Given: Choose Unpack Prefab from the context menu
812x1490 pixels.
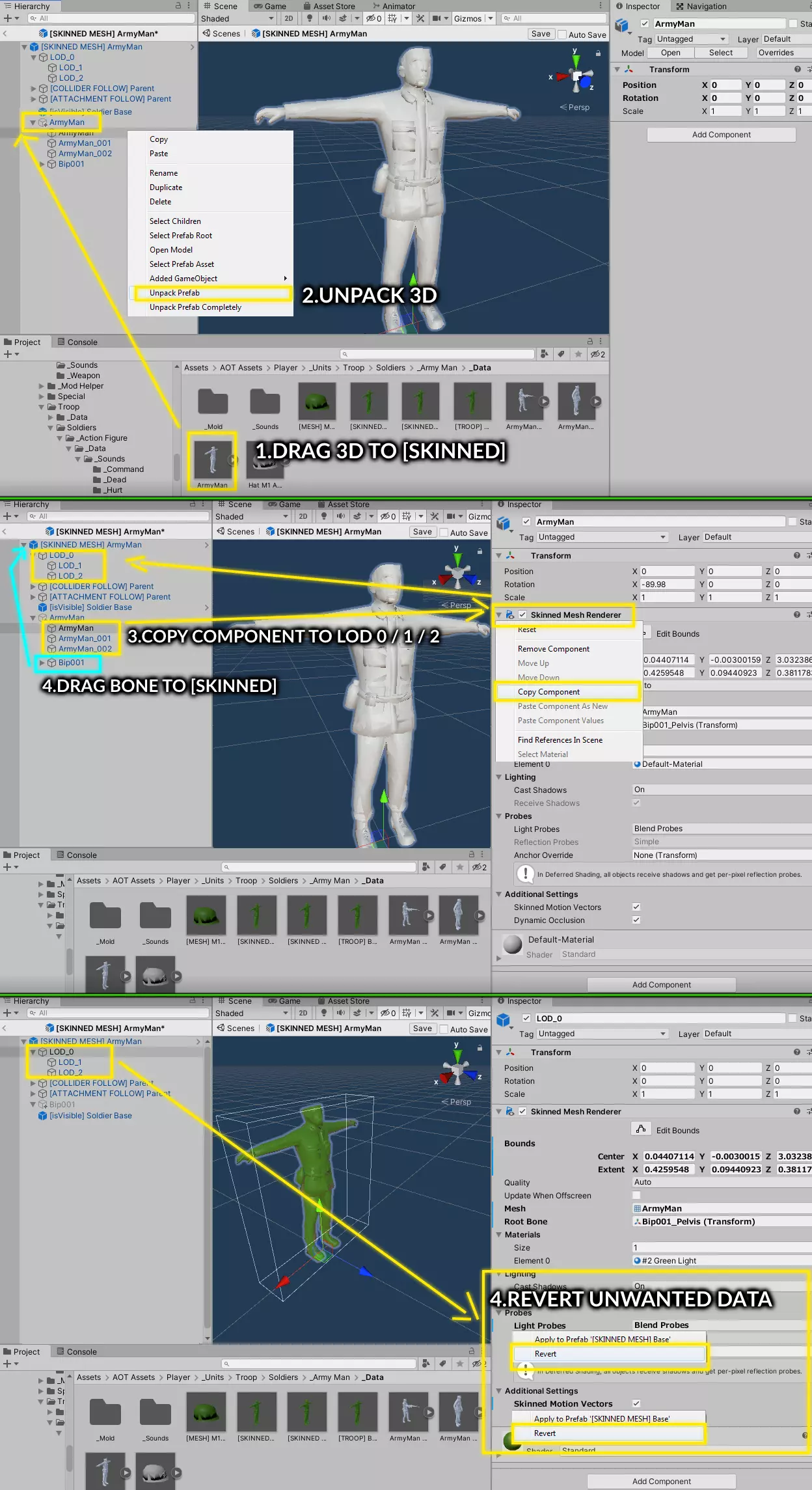Looking at the screenshot, I should [x=174, y=293].
